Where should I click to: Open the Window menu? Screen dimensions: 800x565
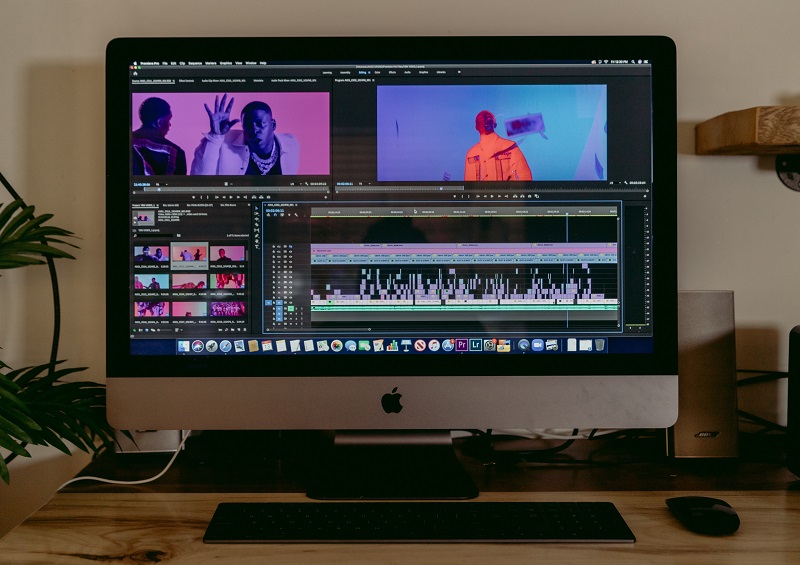tap(251, 63)
